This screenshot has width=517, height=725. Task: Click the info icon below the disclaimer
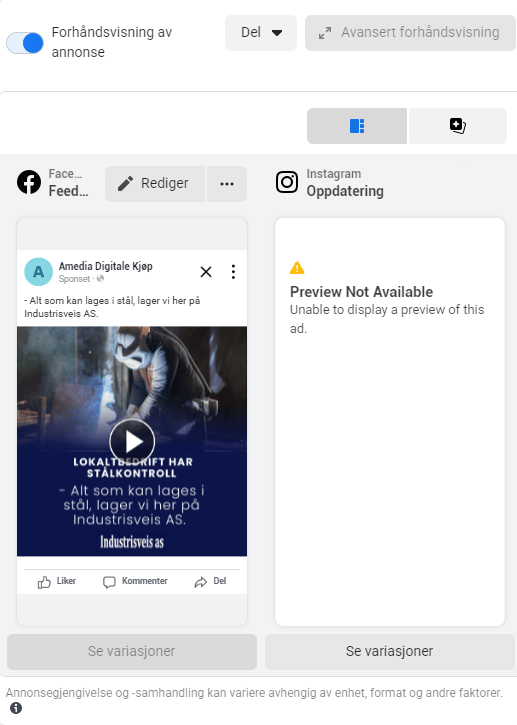(16, 708)
